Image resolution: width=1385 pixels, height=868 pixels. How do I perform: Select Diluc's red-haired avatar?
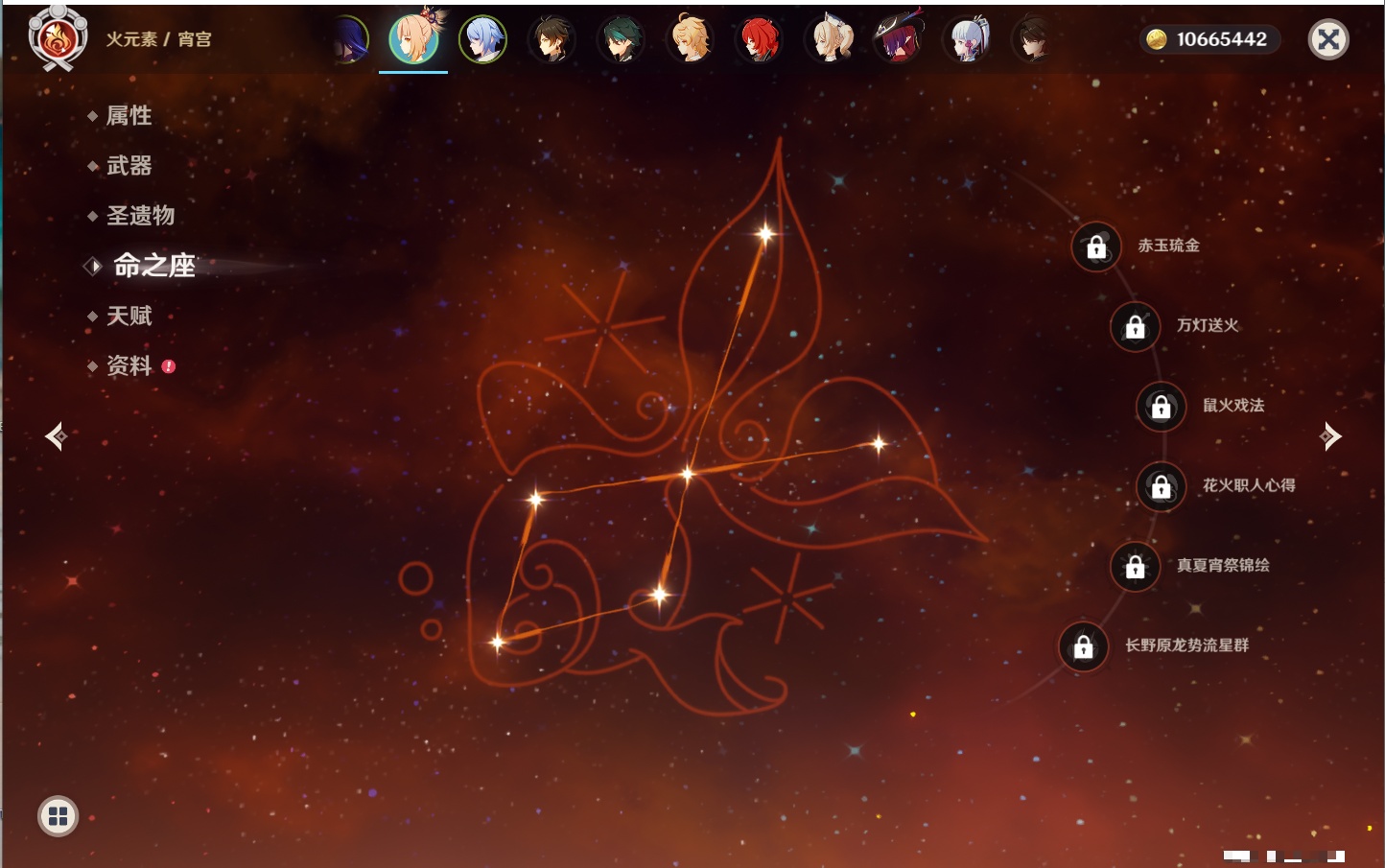[760, 39]
